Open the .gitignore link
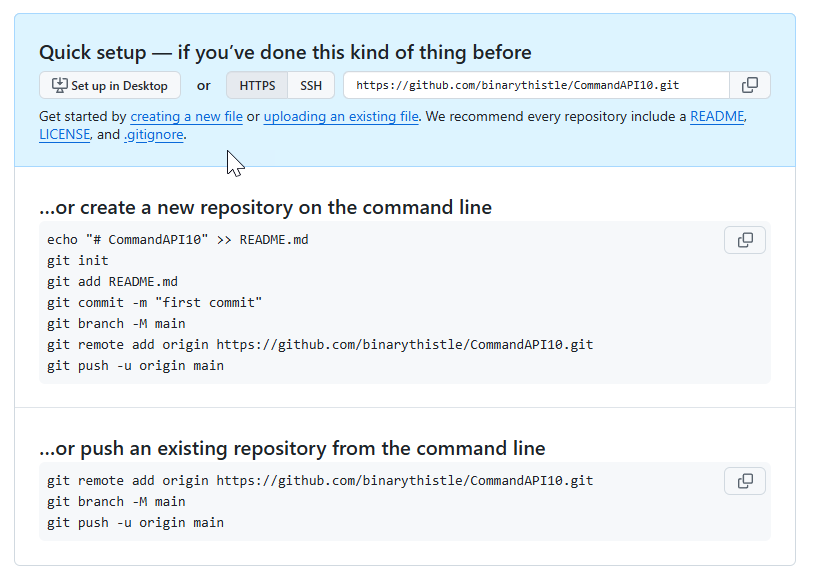Screen dimensions: 813x583 154,135
